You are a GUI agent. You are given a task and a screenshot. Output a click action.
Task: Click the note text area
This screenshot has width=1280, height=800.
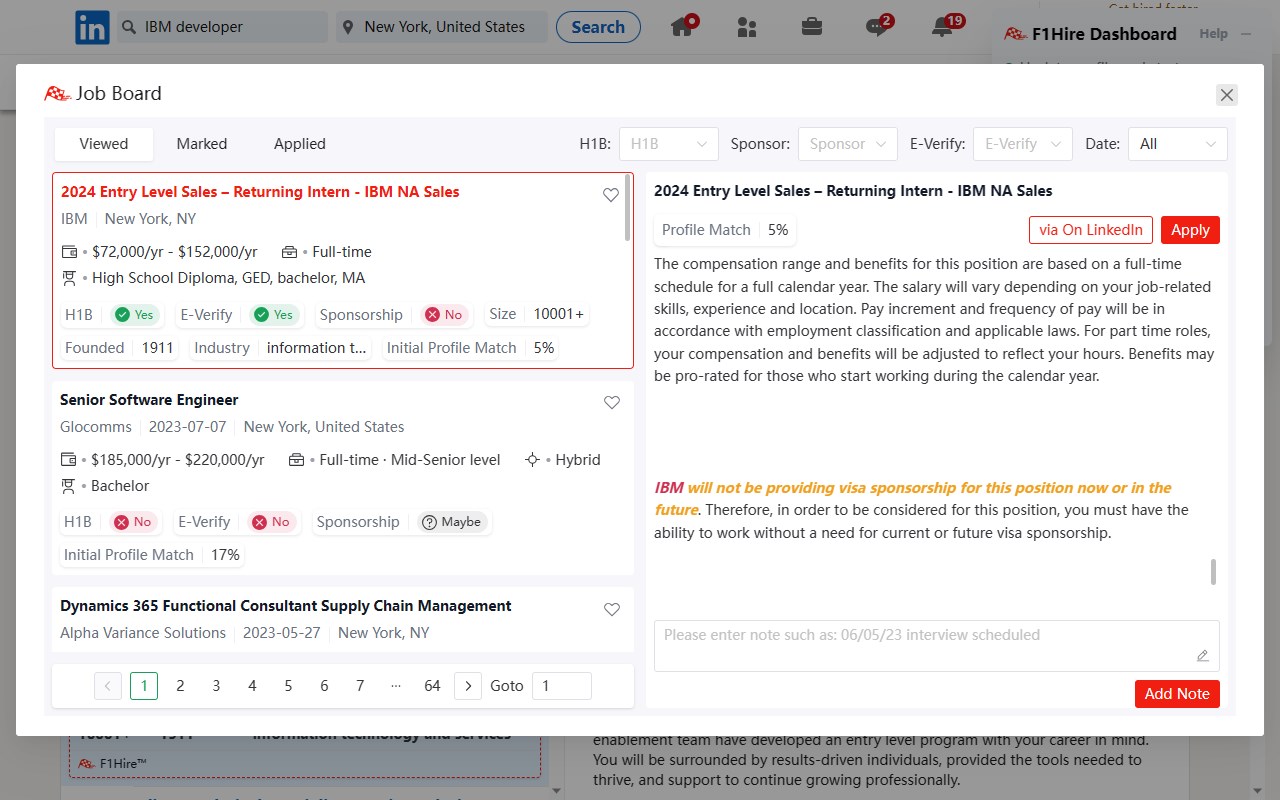coord(937,646)
